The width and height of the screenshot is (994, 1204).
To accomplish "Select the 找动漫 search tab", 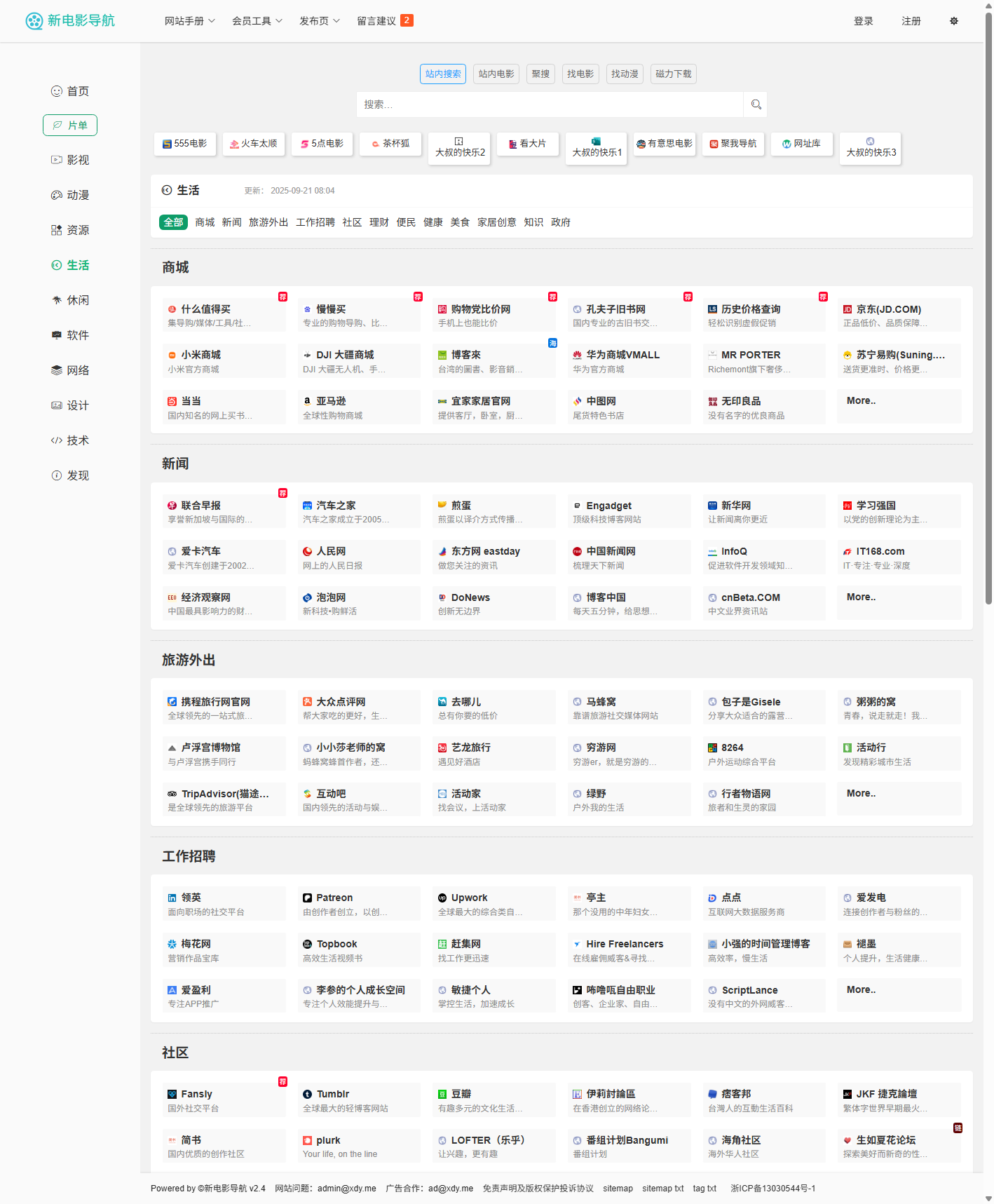I will pos(625,74).
